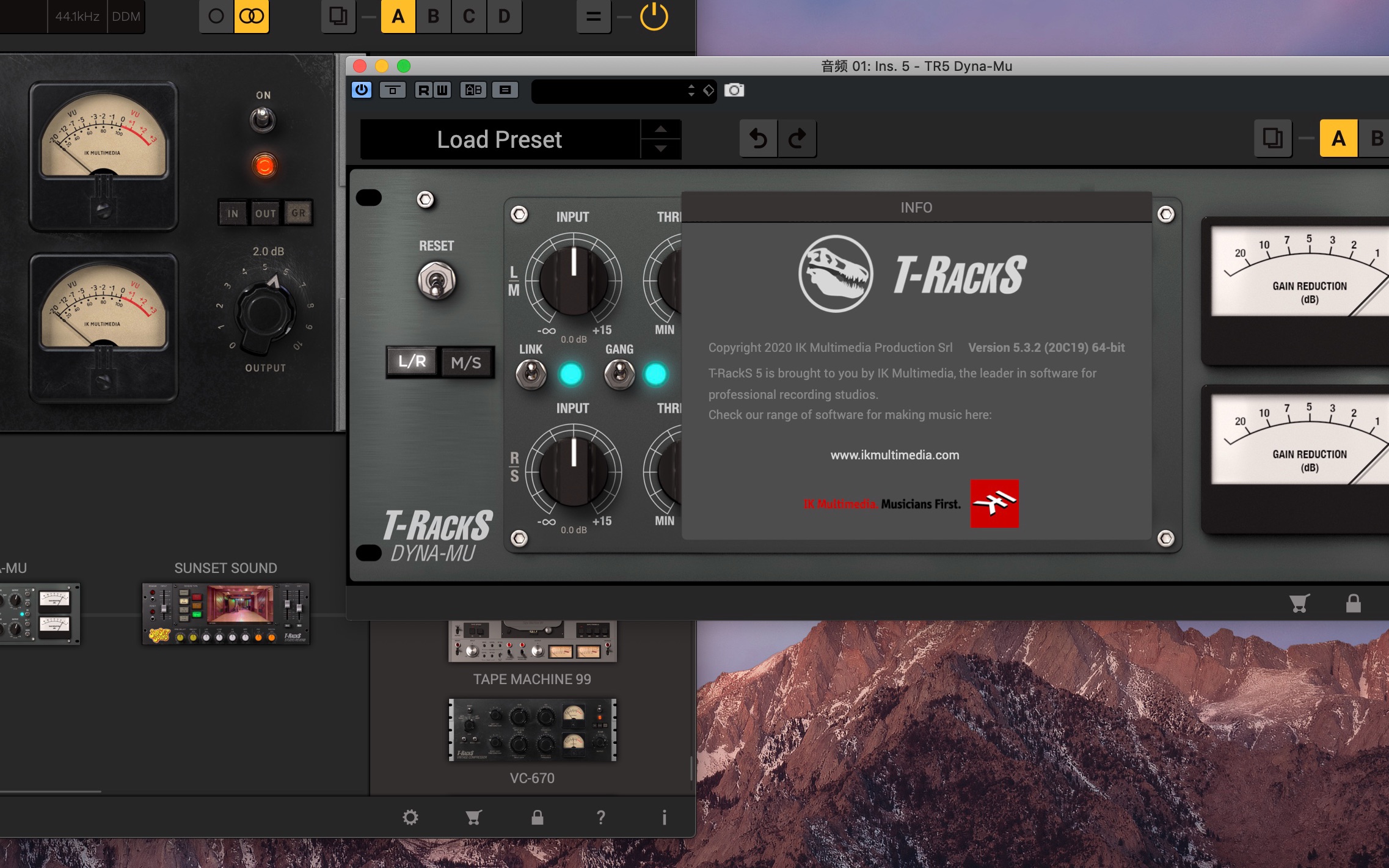This screenshot has height=868, width=1389.
Task: Click the host window dropdown arrow icon
Action: pos(393,90)
